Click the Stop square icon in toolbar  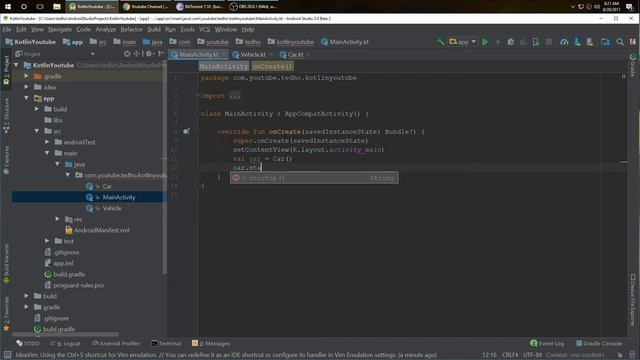549,42
